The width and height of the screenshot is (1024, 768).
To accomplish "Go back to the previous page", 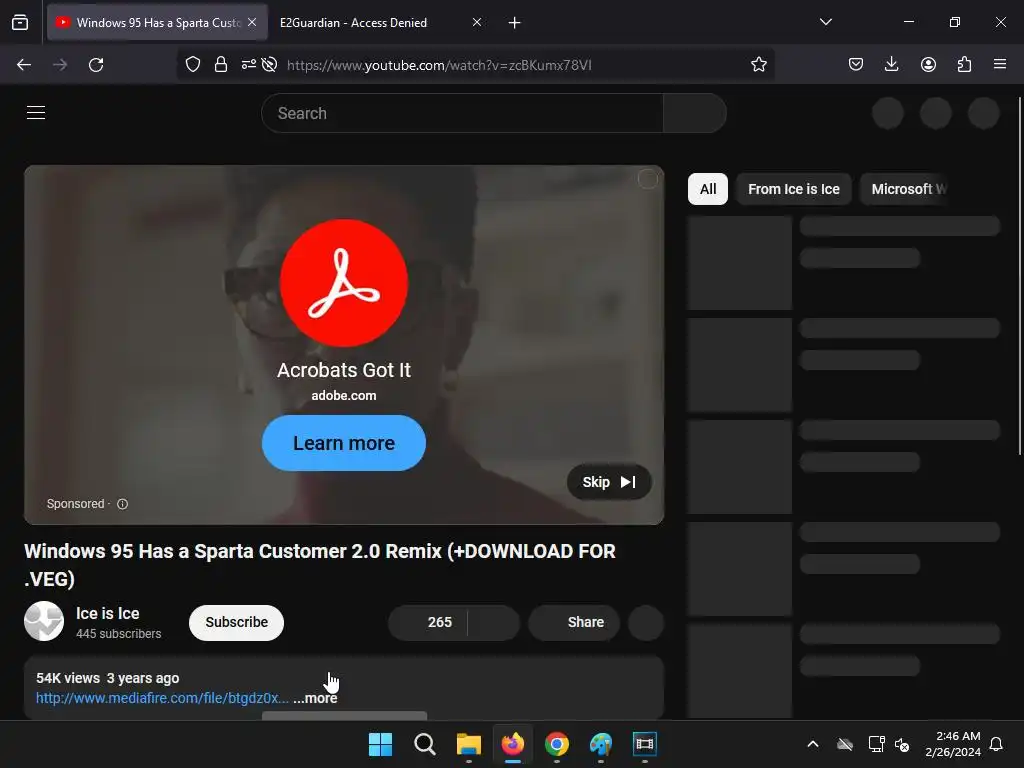I will tap(24, 65).
